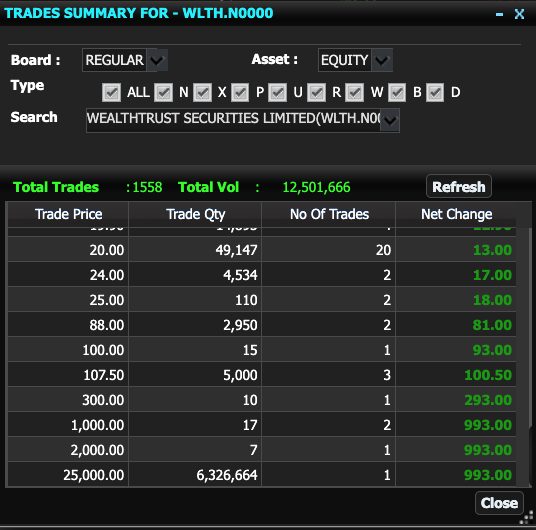This screenshot has width=536, height=530.
Task: Toggle the D type checkbox
Action: (x=435, y=93)
